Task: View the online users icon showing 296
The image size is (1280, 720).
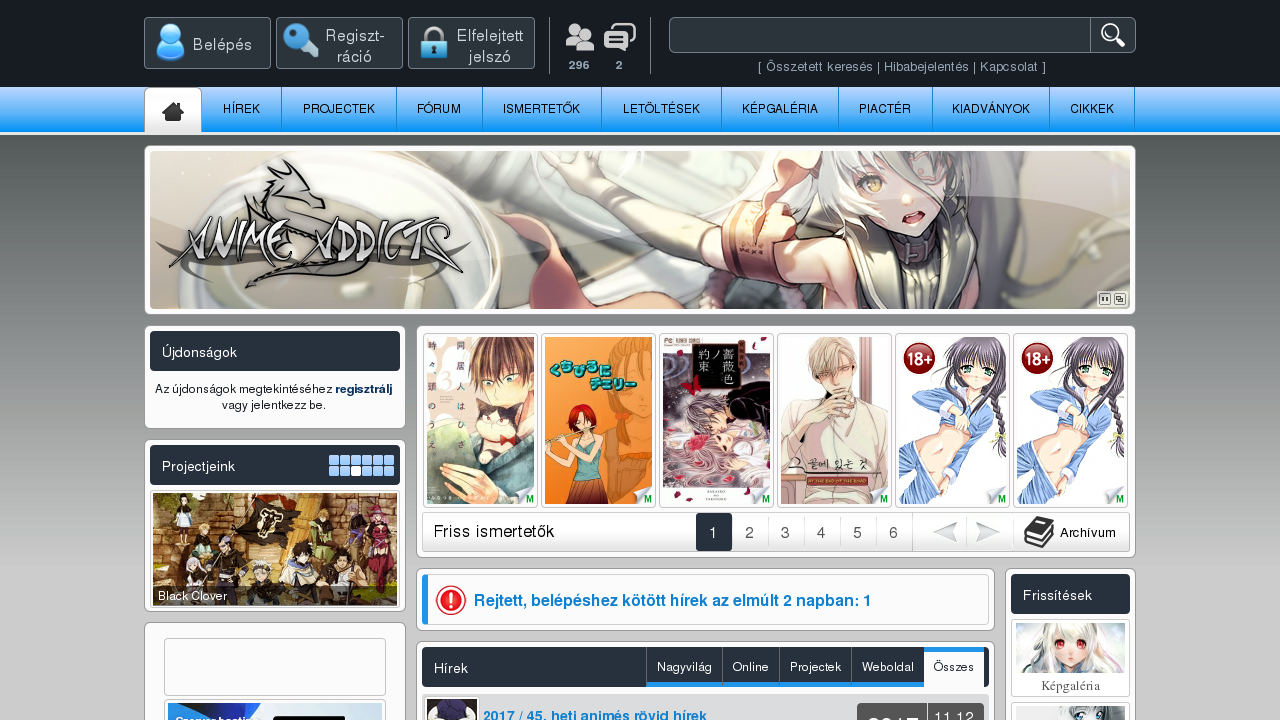Action: click(x=579, y=38)
